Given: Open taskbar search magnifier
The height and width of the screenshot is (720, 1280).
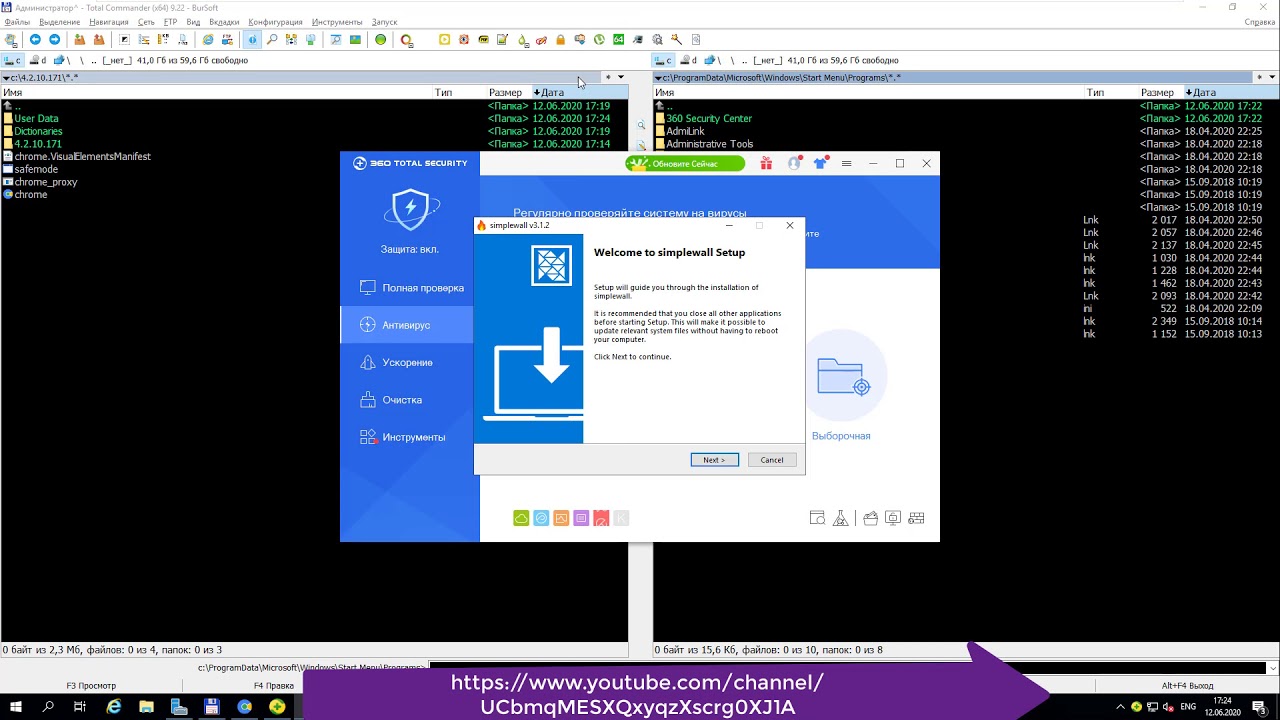Looking at the screenshot, I should click(48, 707).
